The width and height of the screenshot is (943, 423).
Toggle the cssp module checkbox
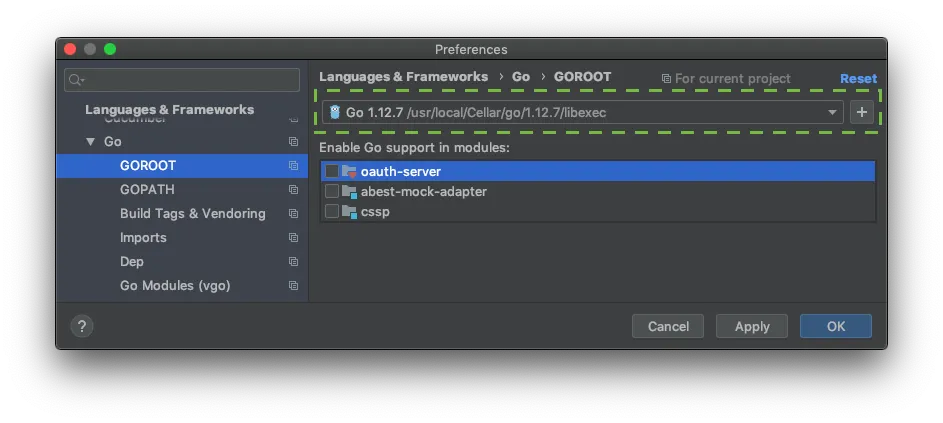pos(332,212)
